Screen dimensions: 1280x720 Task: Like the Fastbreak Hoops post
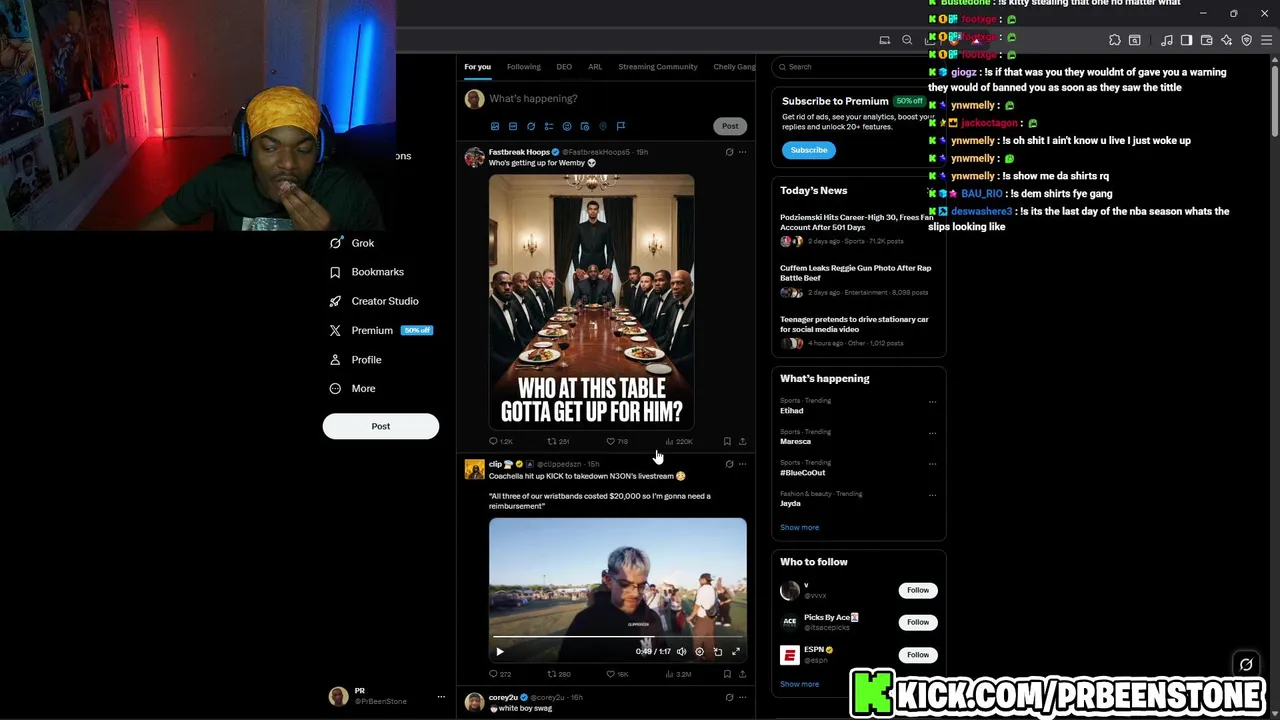pos(617,441)
